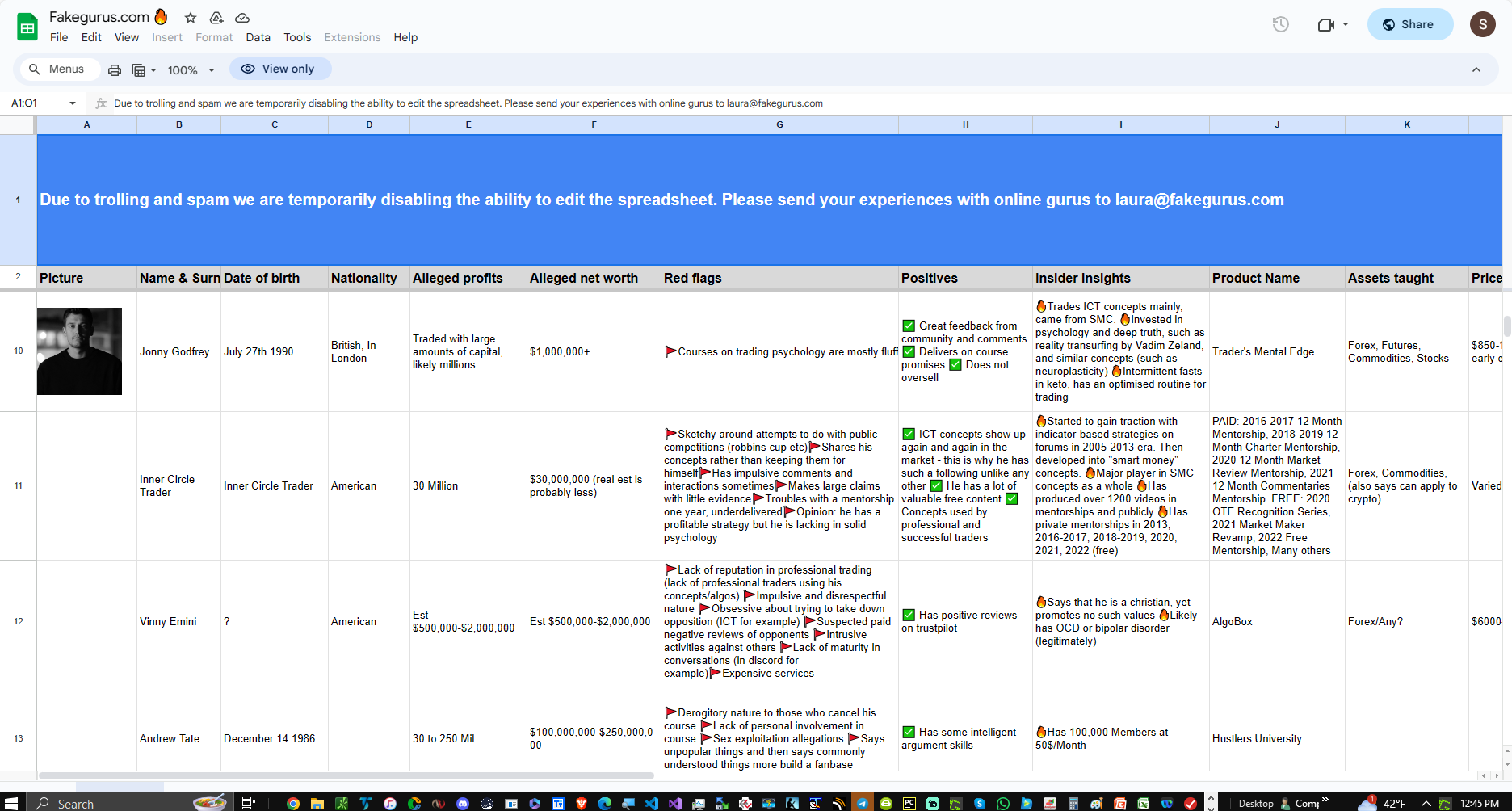Image resolution: width=1512 pixels, height=811 pixels.
Task: Open the Edit menu
Action: pyautogui.click(x=91, y=37)
